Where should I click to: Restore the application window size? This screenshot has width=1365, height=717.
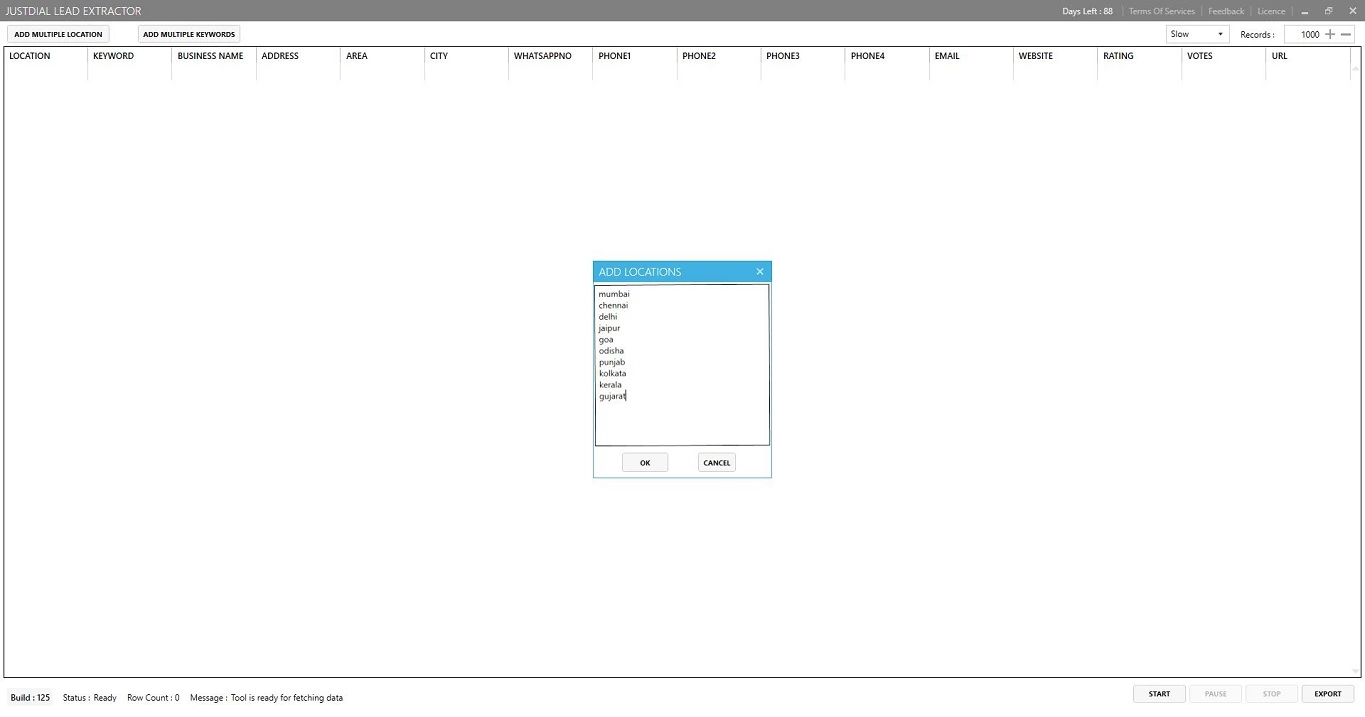point(1329,11)
